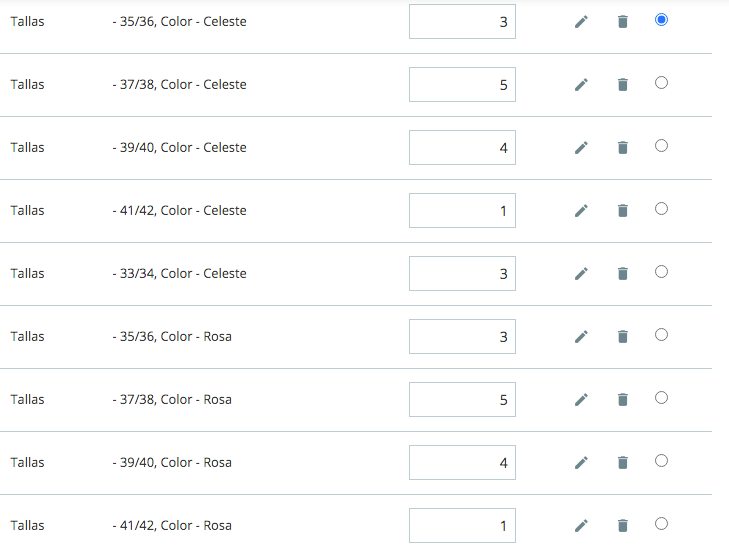Delete the 37/38 Celeste combination
This screenshot has width=729, height=556.
[623, 85]
